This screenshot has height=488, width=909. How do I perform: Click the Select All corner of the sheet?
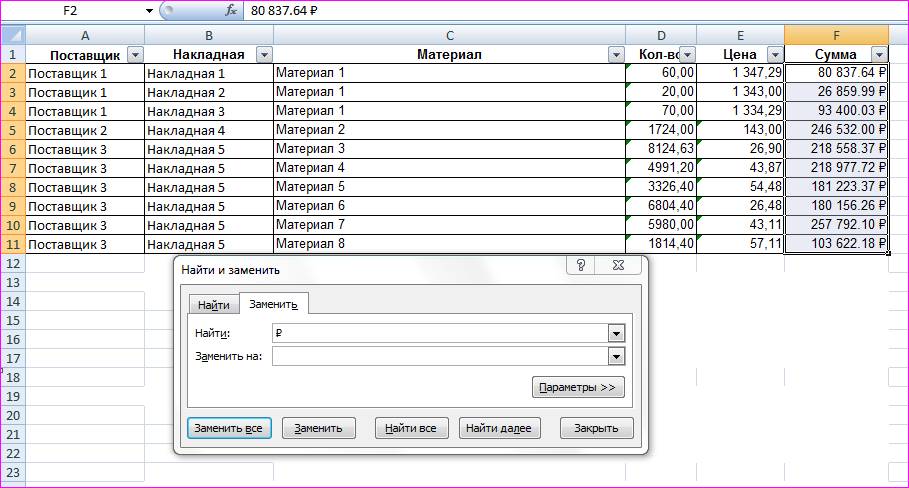12,34
